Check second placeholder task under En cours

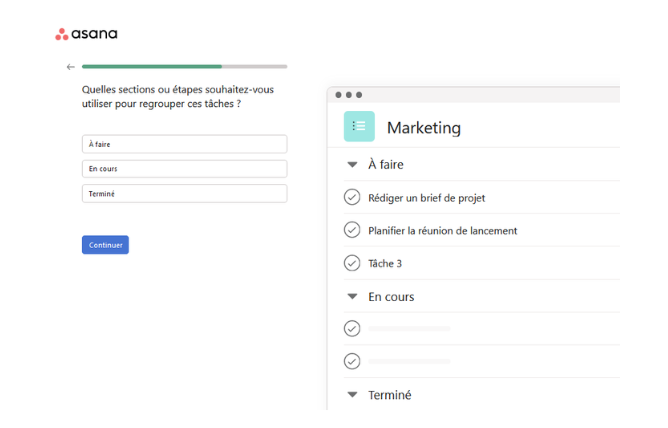click(x=352, y=361)
